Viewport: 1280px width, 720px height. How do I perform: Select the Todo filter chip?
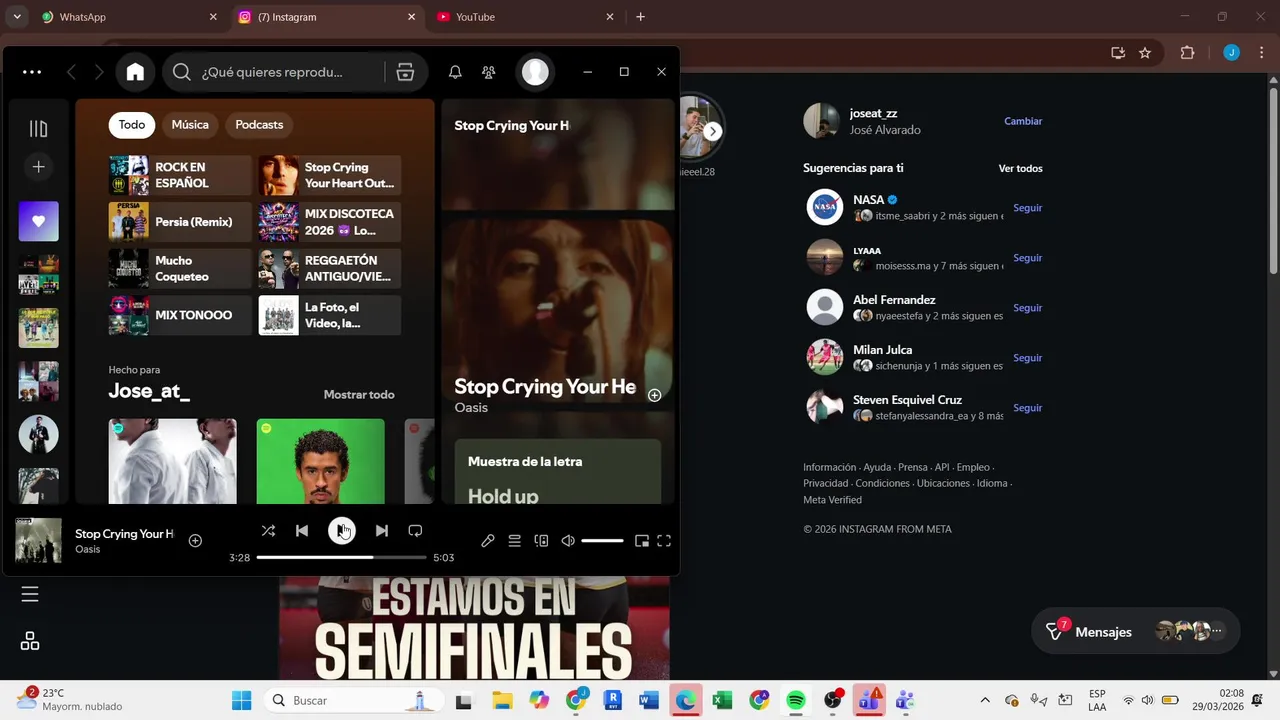(x=132, y=125)
